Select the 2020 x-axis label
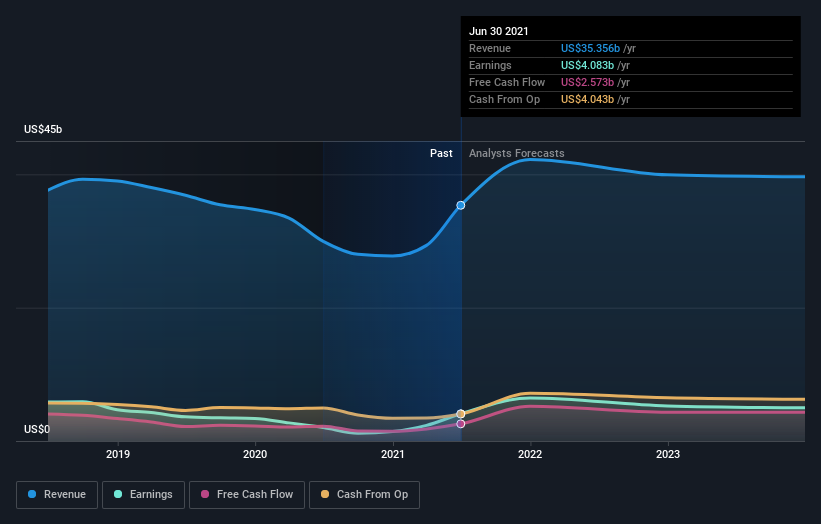 (255, 454)
